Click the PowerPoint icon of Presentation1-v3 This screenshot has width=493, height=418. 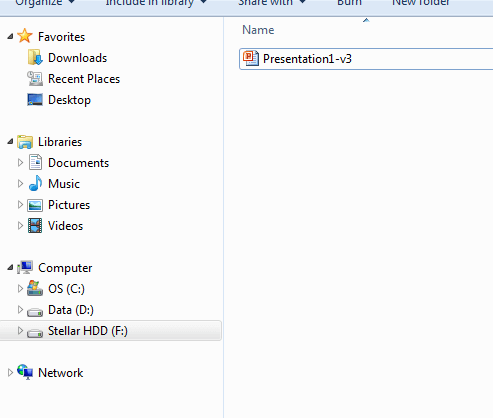(x=251, y=58)
